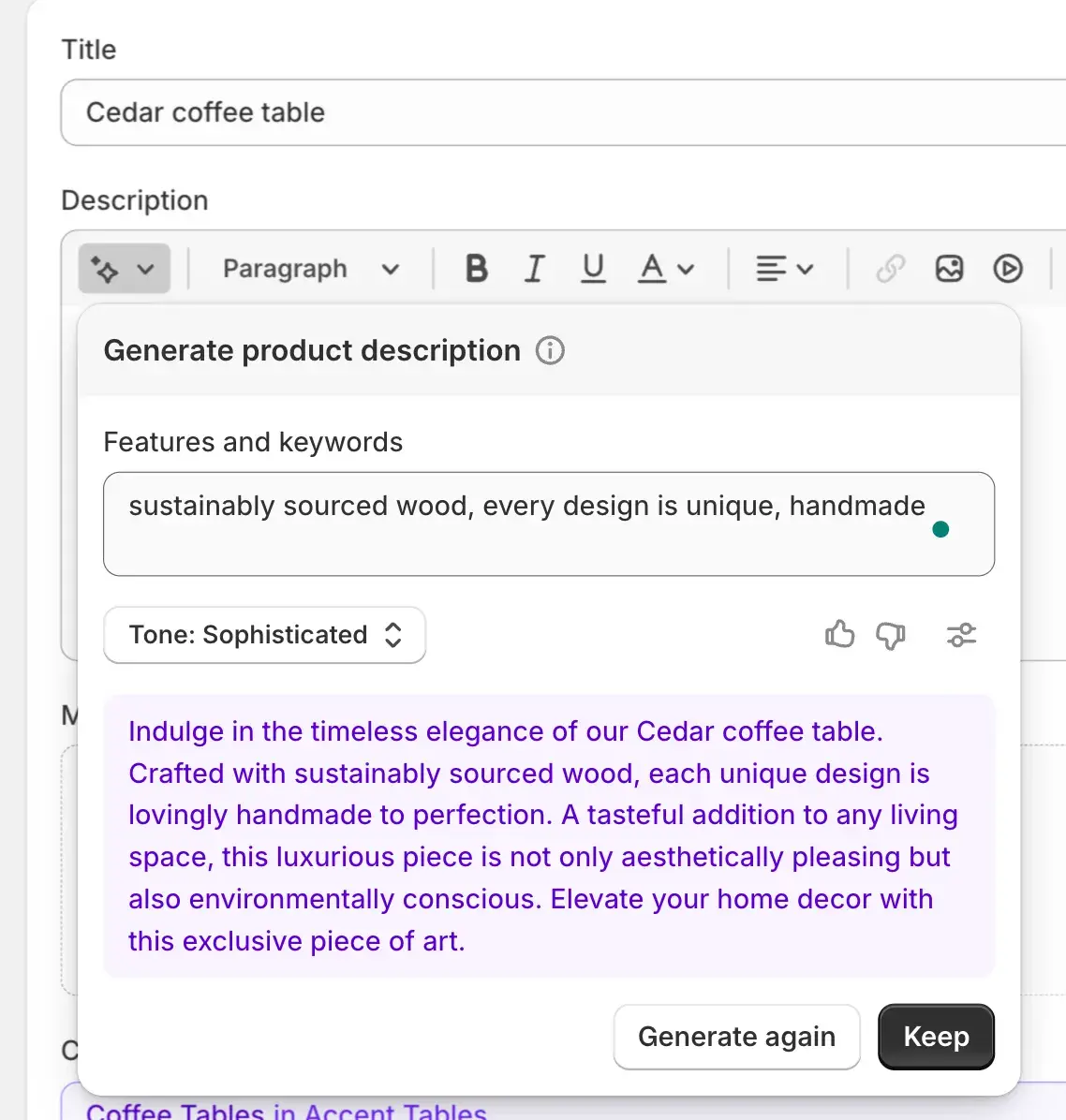Screen dimensions: 1066x1120
Task: Change the Tone: Sophisticated selector
Action: [x=265, y=635]
